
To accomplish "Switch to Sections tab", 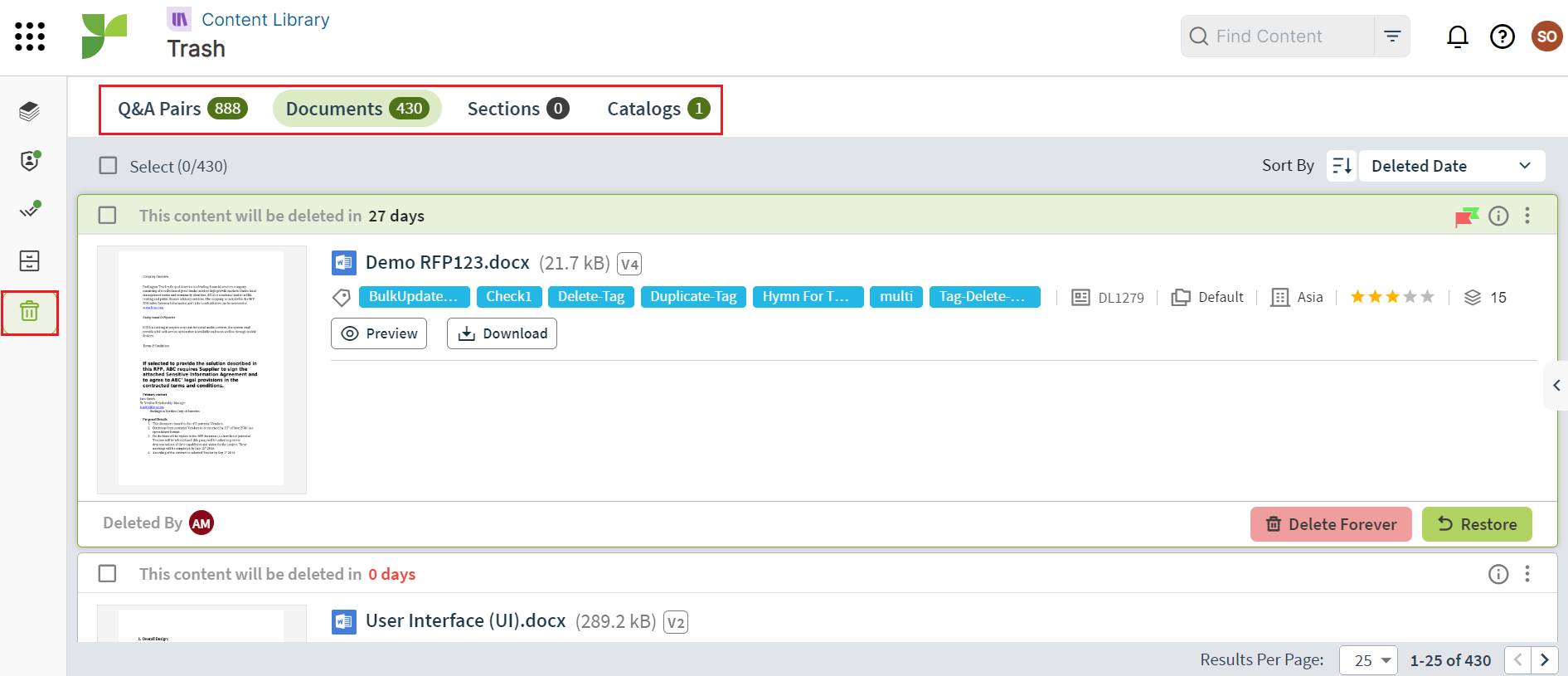I will point(518,109).
